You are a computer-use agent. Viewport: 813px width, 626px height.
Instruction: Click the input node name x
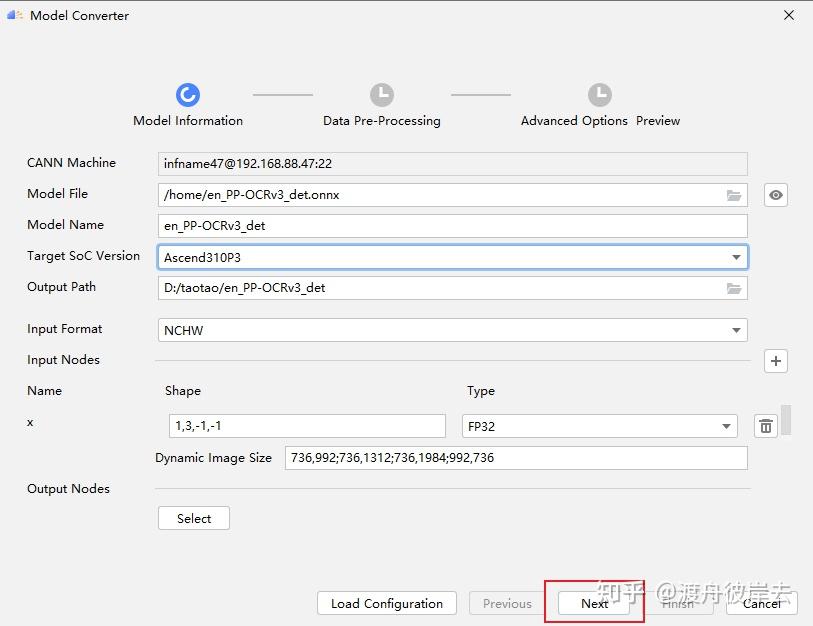click(30, 423)
